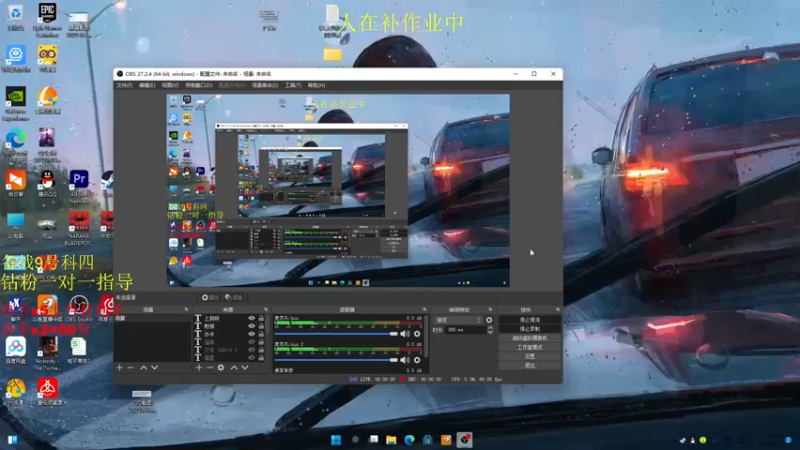Open the scene transition properties gear
The height and width of the screenshot is (450, 800).
489,320
